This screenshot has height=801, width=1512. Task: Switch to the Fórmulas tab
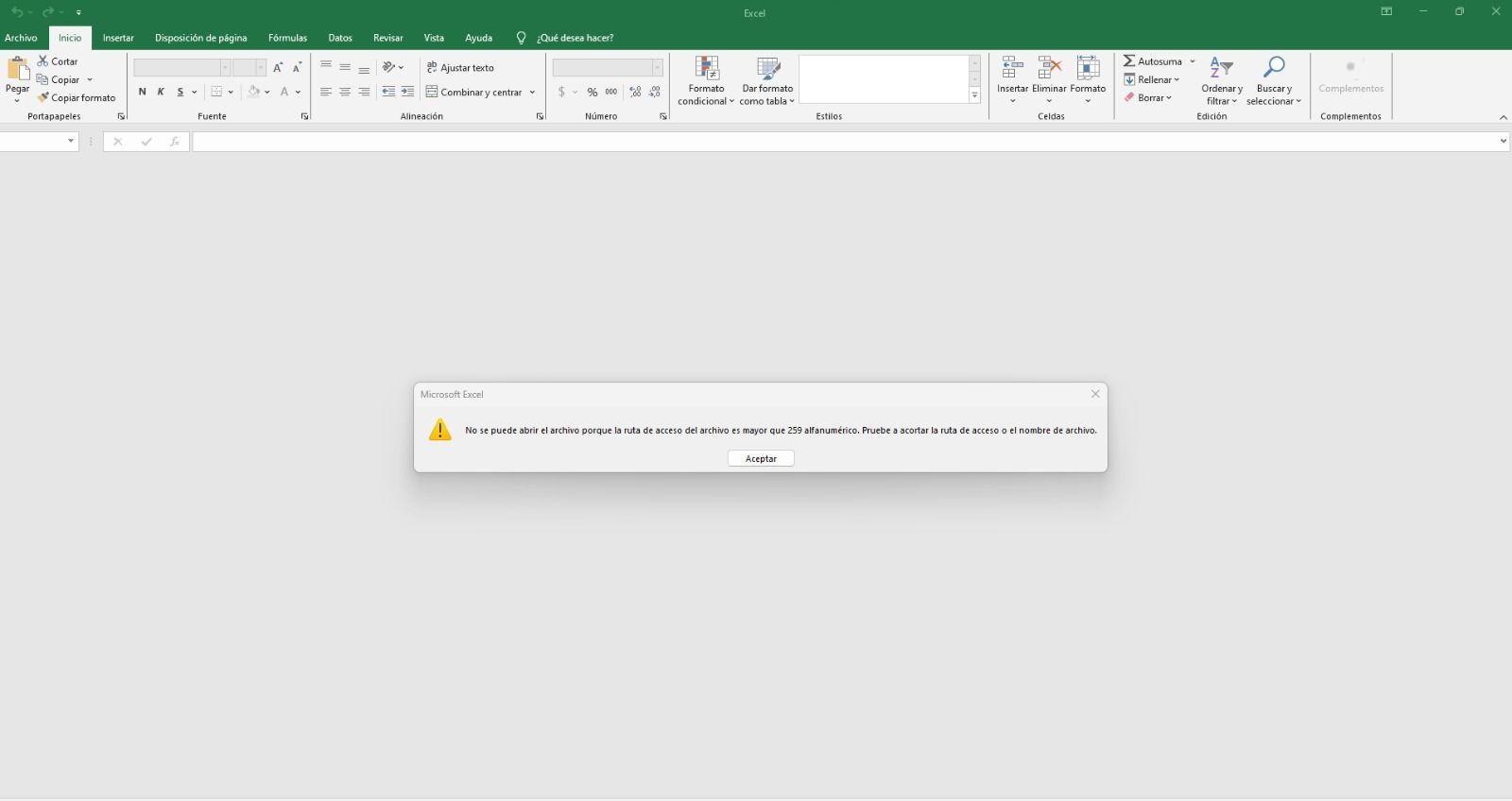coord(287,38)
